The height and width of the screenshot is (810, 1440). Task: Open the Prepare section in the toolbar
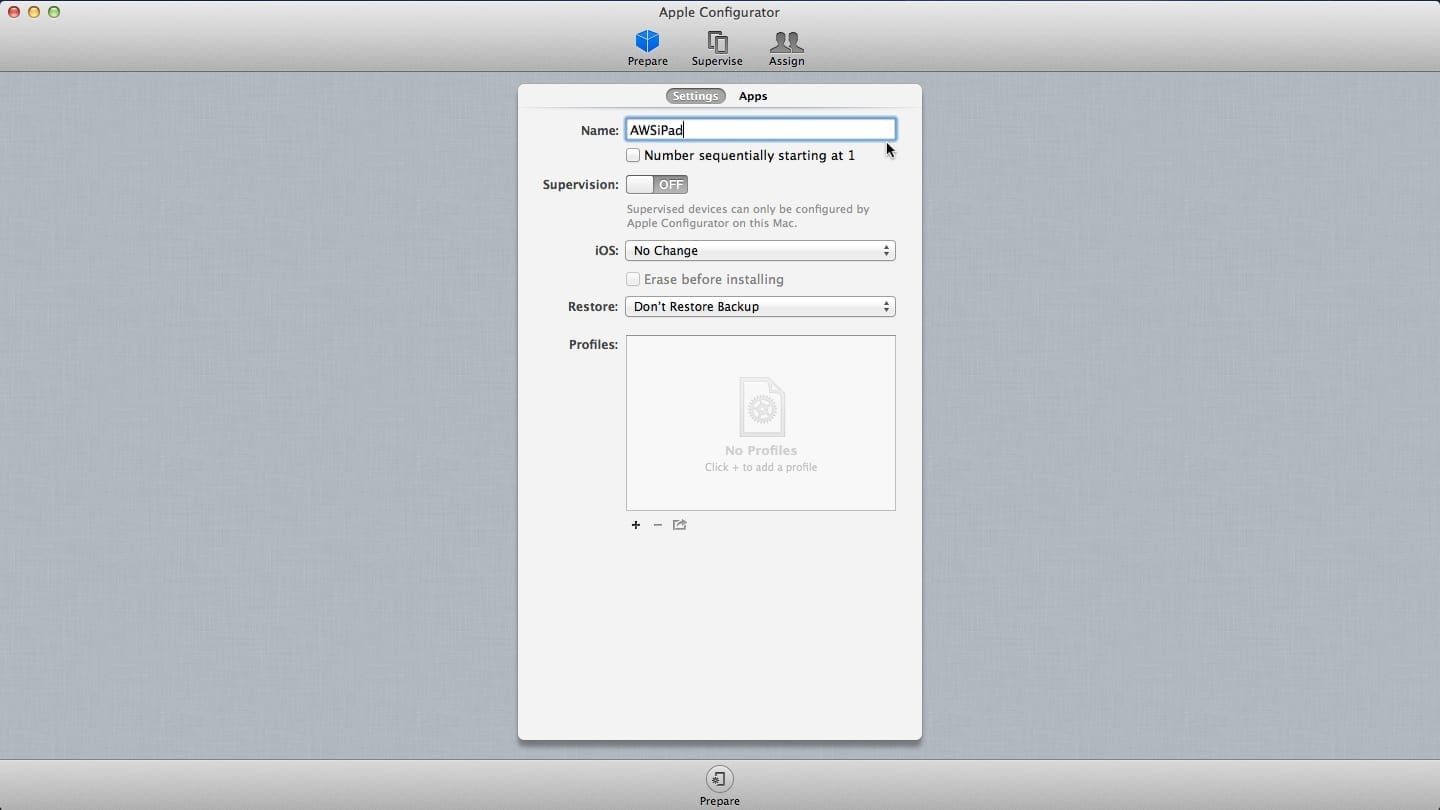click(x=647, y=47)
